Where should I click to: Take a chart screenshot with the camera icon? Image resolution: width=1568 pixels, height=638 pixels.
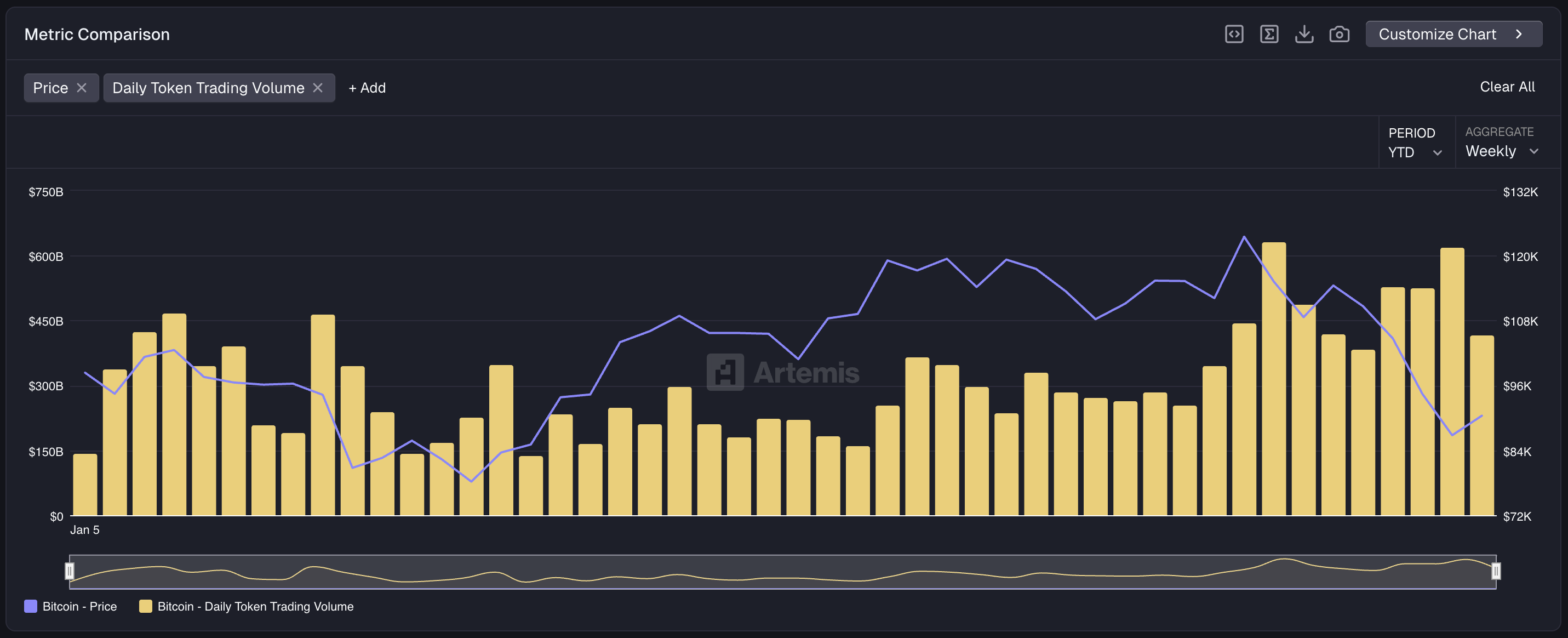pos(1339,34)
